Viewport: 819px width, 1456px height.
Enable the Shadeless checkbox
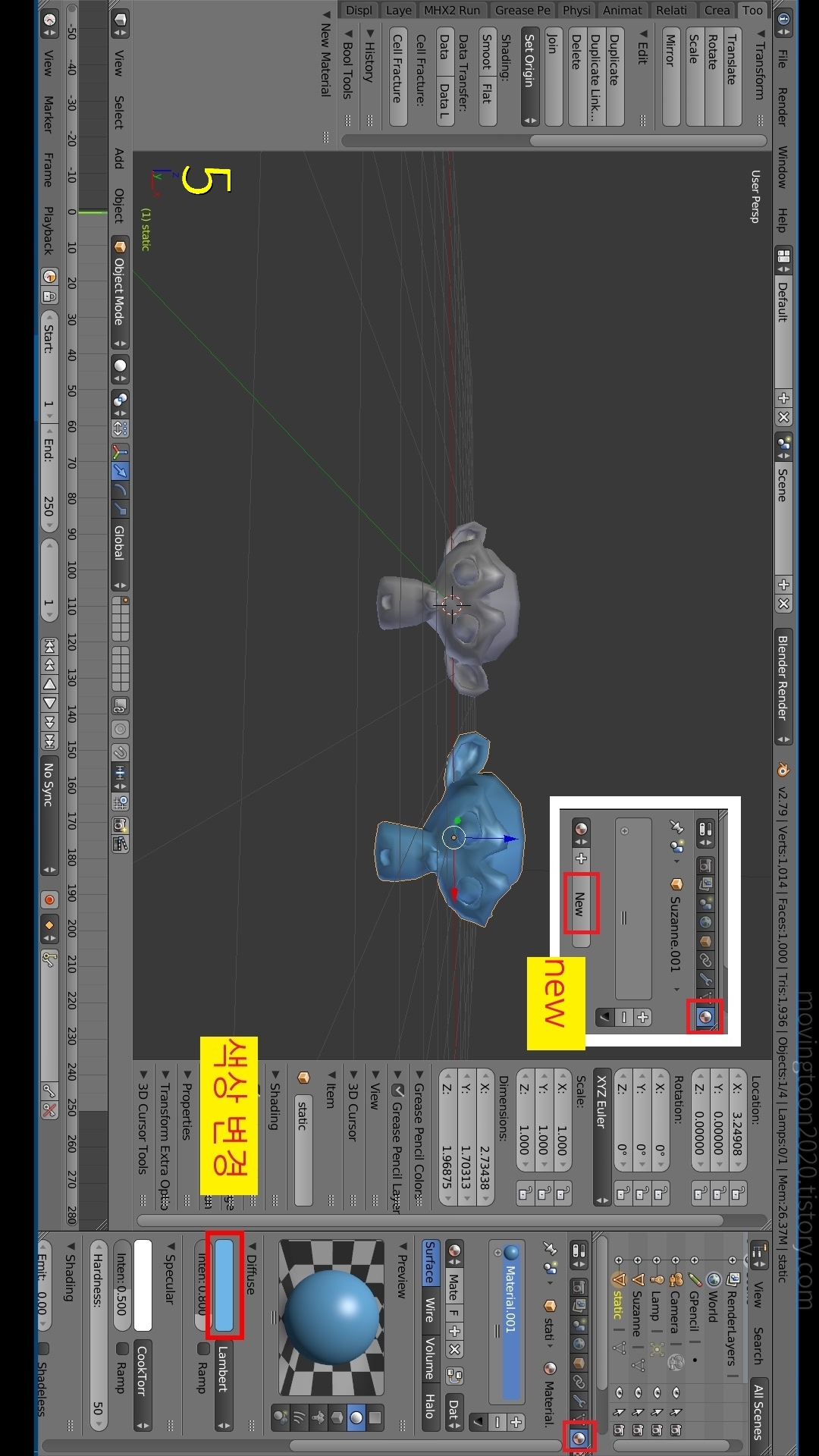pos(44,1349)
